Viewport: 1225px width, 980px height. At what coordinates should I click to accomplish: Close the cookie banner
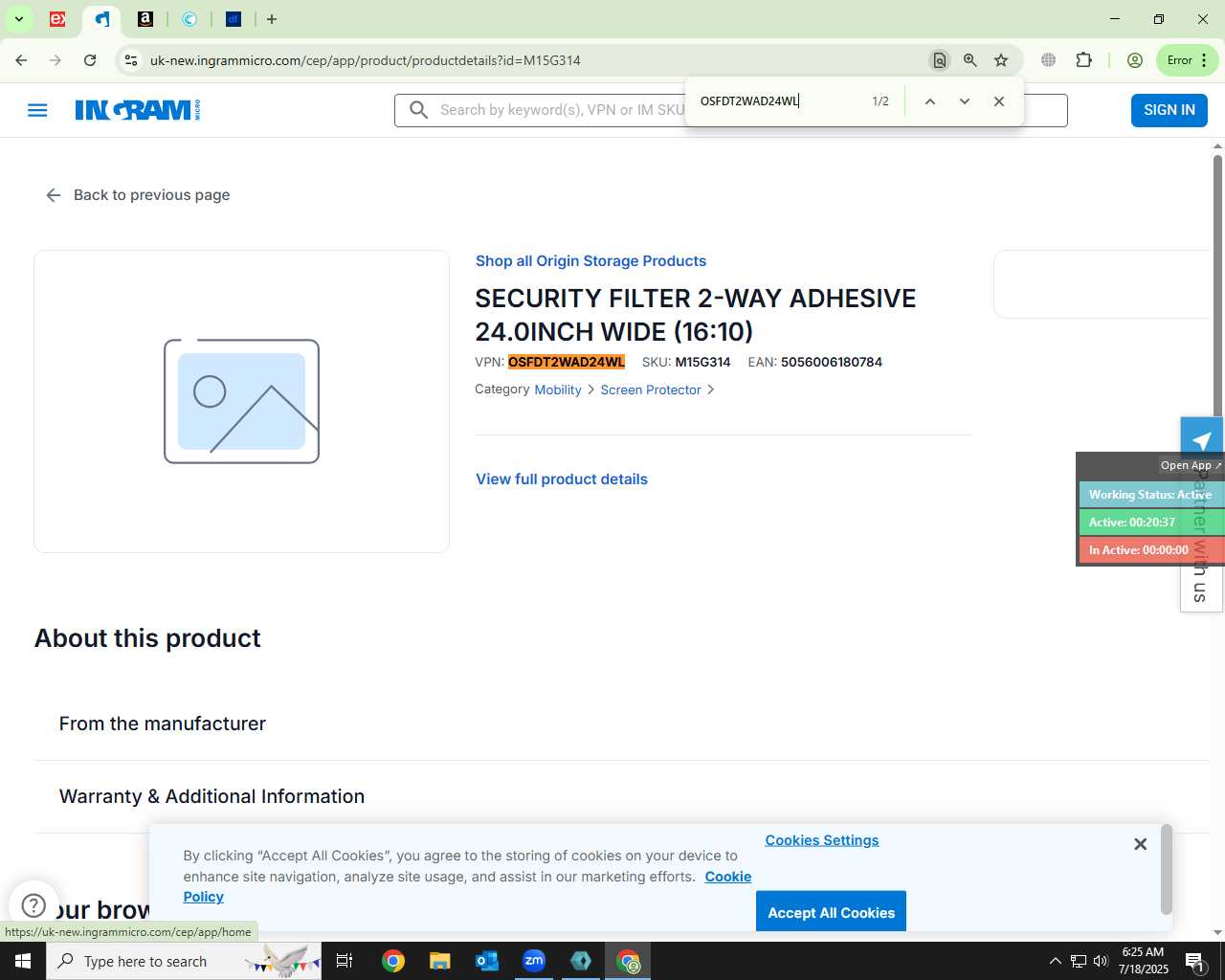[1140, 844]
